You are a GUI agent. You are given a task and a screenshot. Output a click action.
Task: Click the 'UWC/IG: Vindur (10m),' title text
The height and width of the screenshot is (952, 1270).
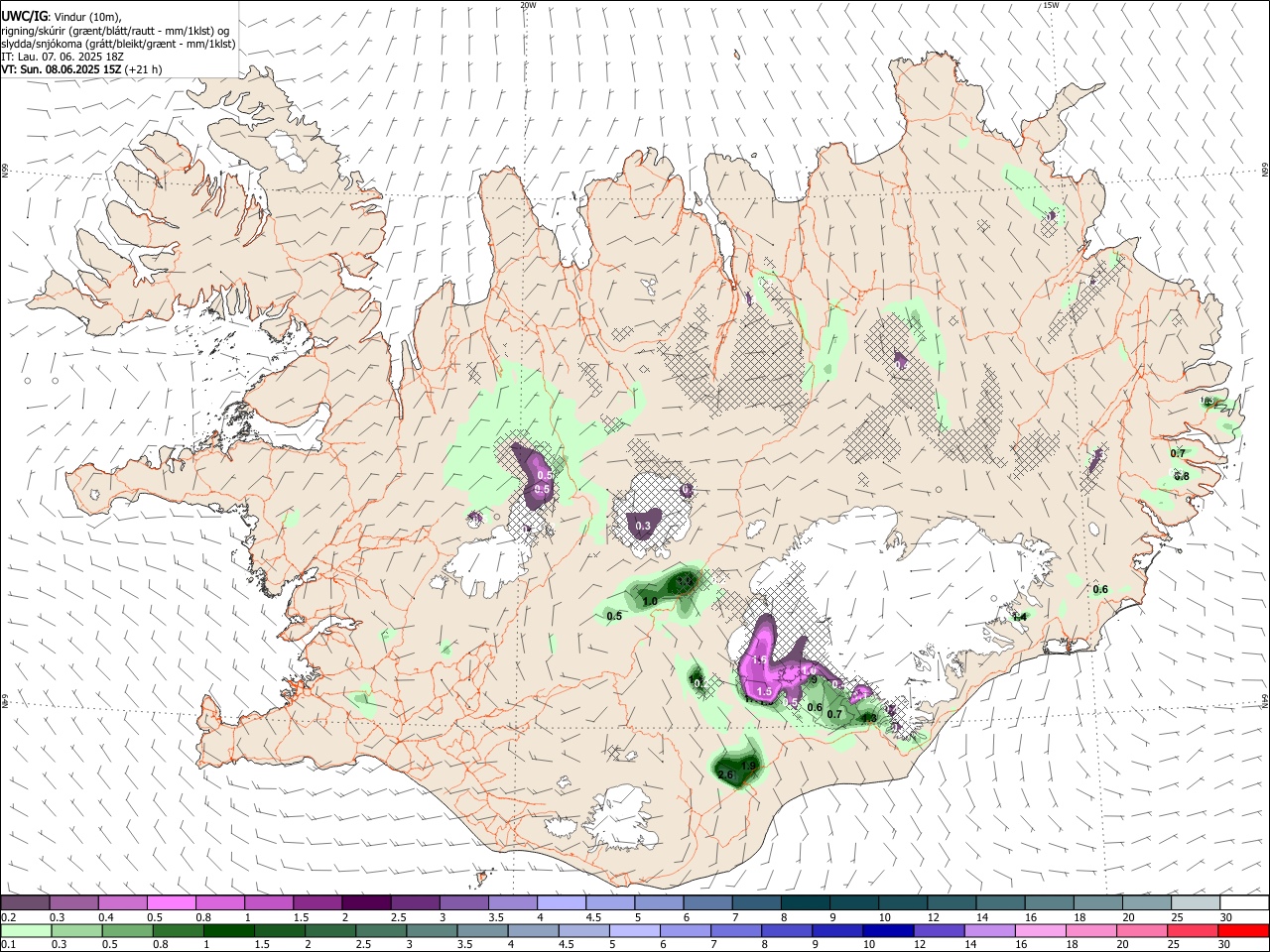pos(62,16)
